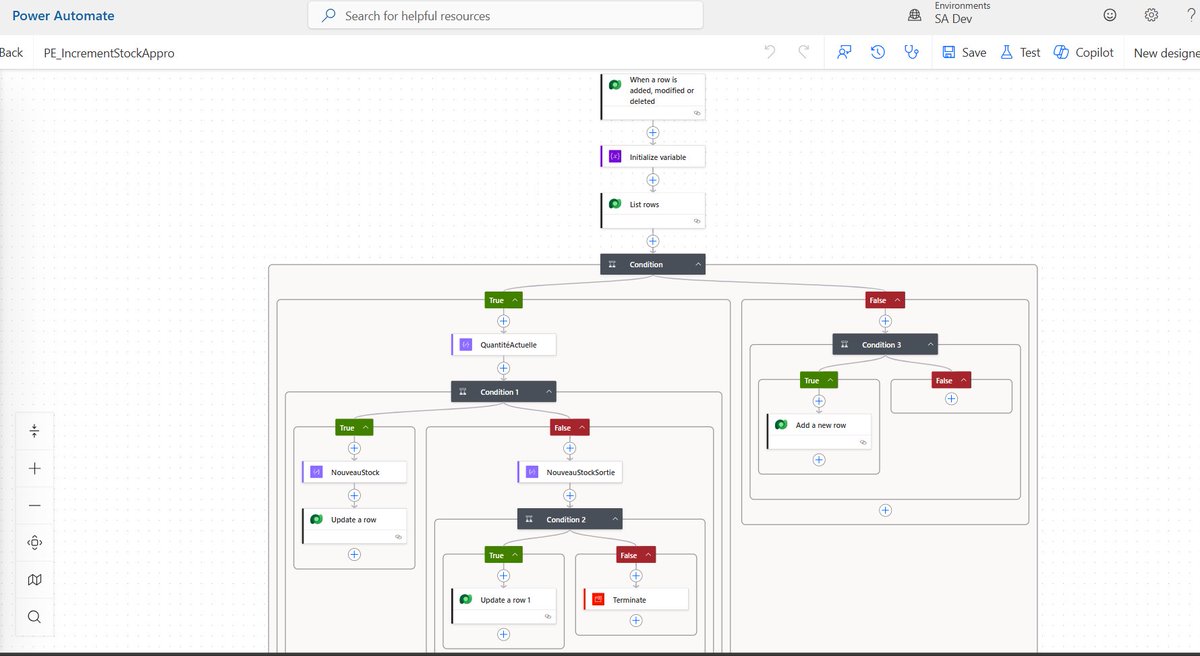Collapse the True branch of Condition 3

(830, 381)
